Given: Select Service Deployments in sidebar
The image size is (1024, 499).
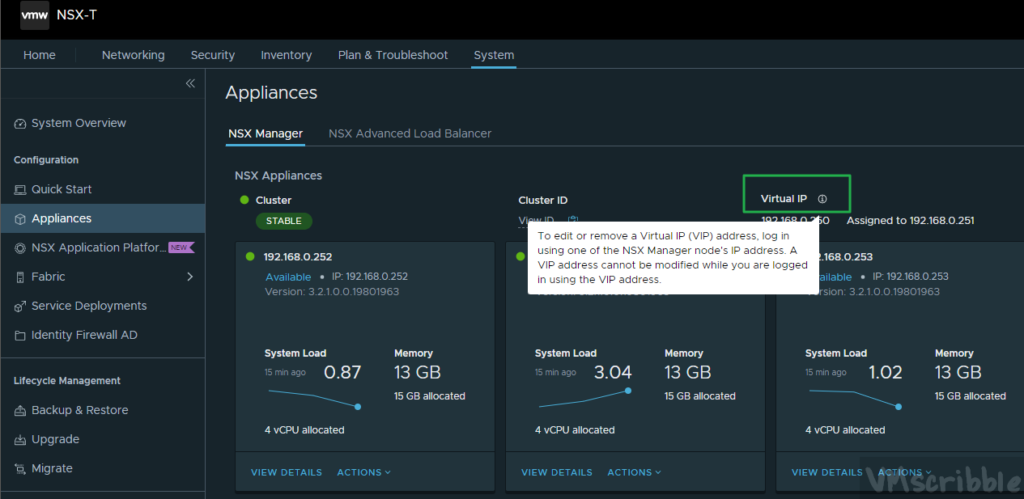Looking at the screenshot, I should tap(88, 306).
